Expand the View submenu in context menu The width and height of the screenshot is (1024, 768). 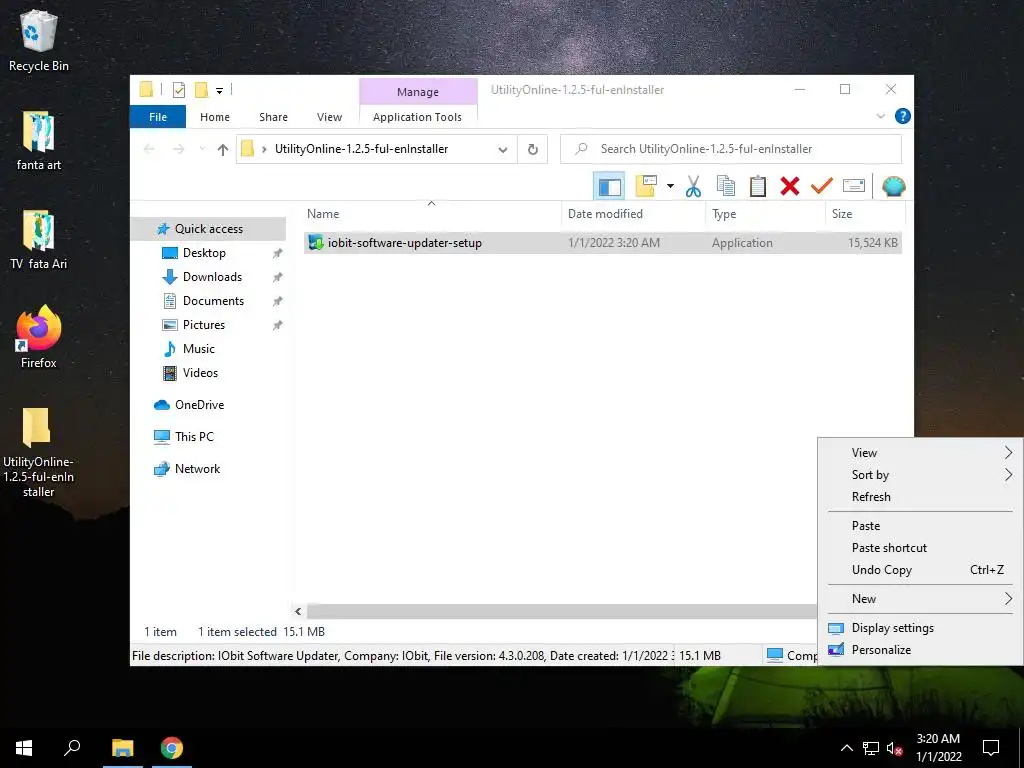(x=920, y=453)
